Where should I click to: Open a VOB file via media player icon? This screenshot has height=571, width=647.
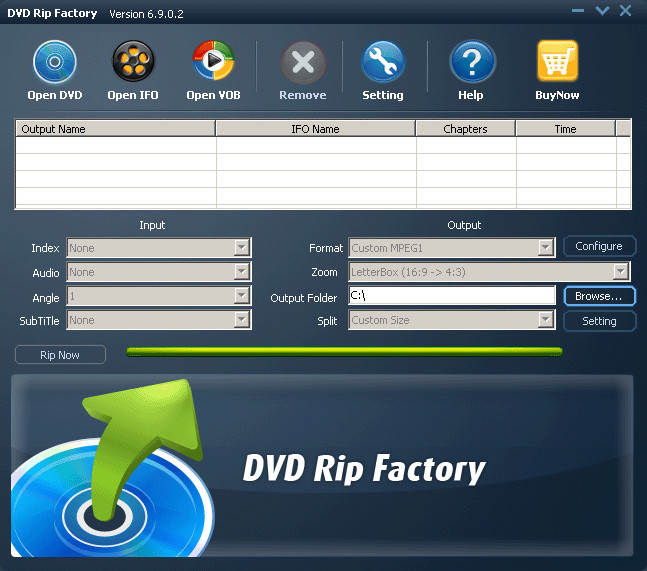coord(213,61)
